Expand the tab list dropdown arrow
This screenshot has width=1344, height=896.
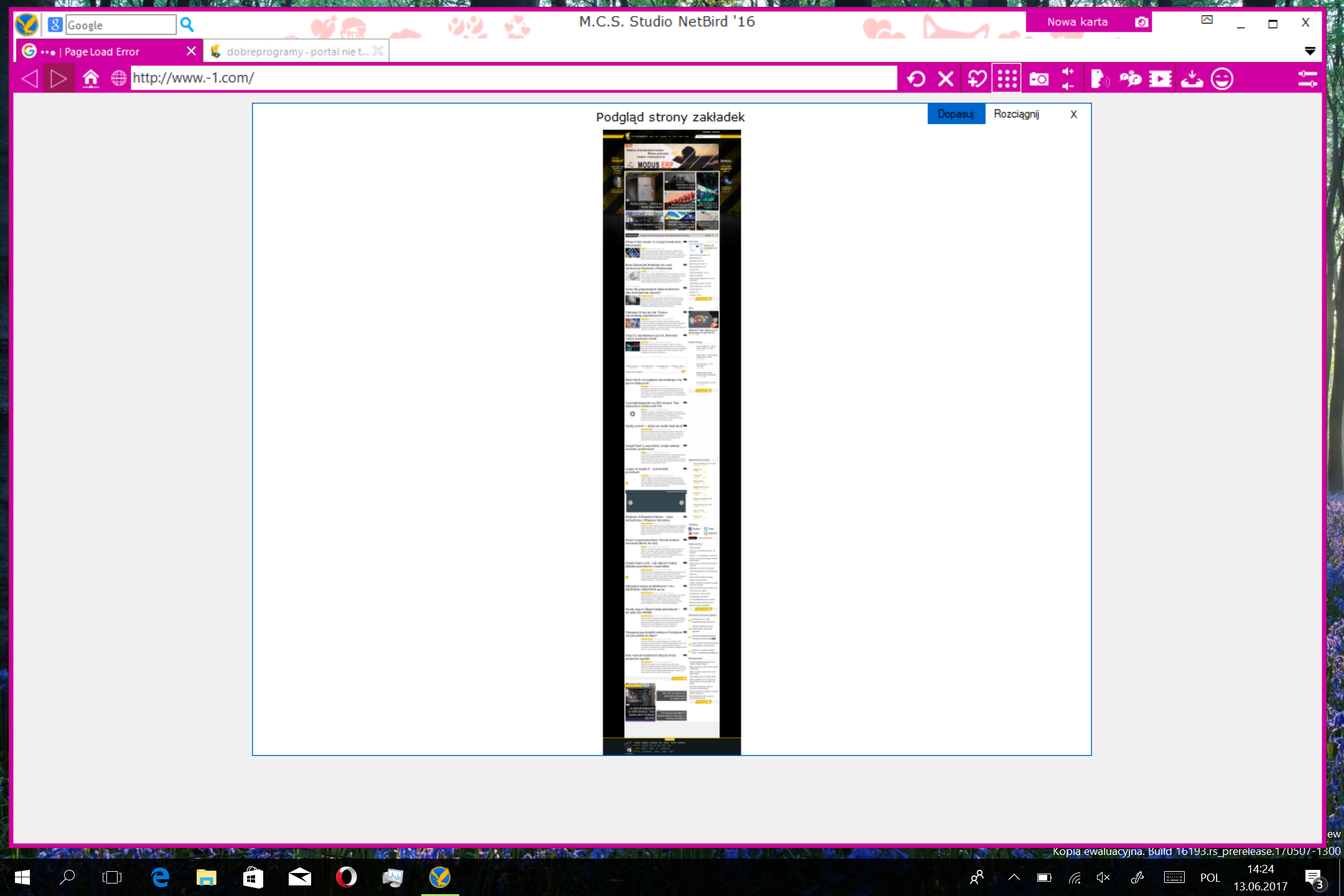[x=1310, y=51]
